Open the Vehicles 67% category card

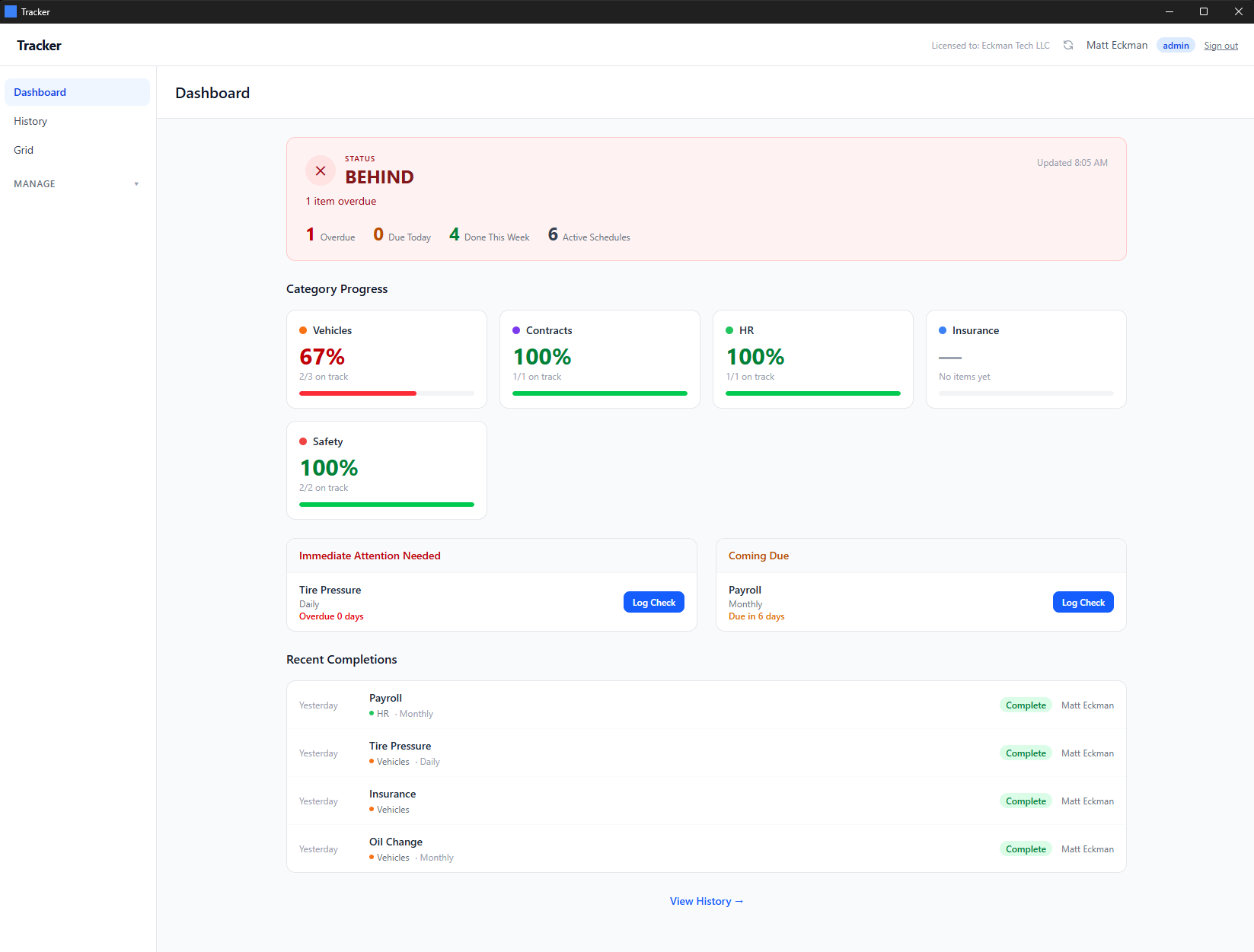387,359
